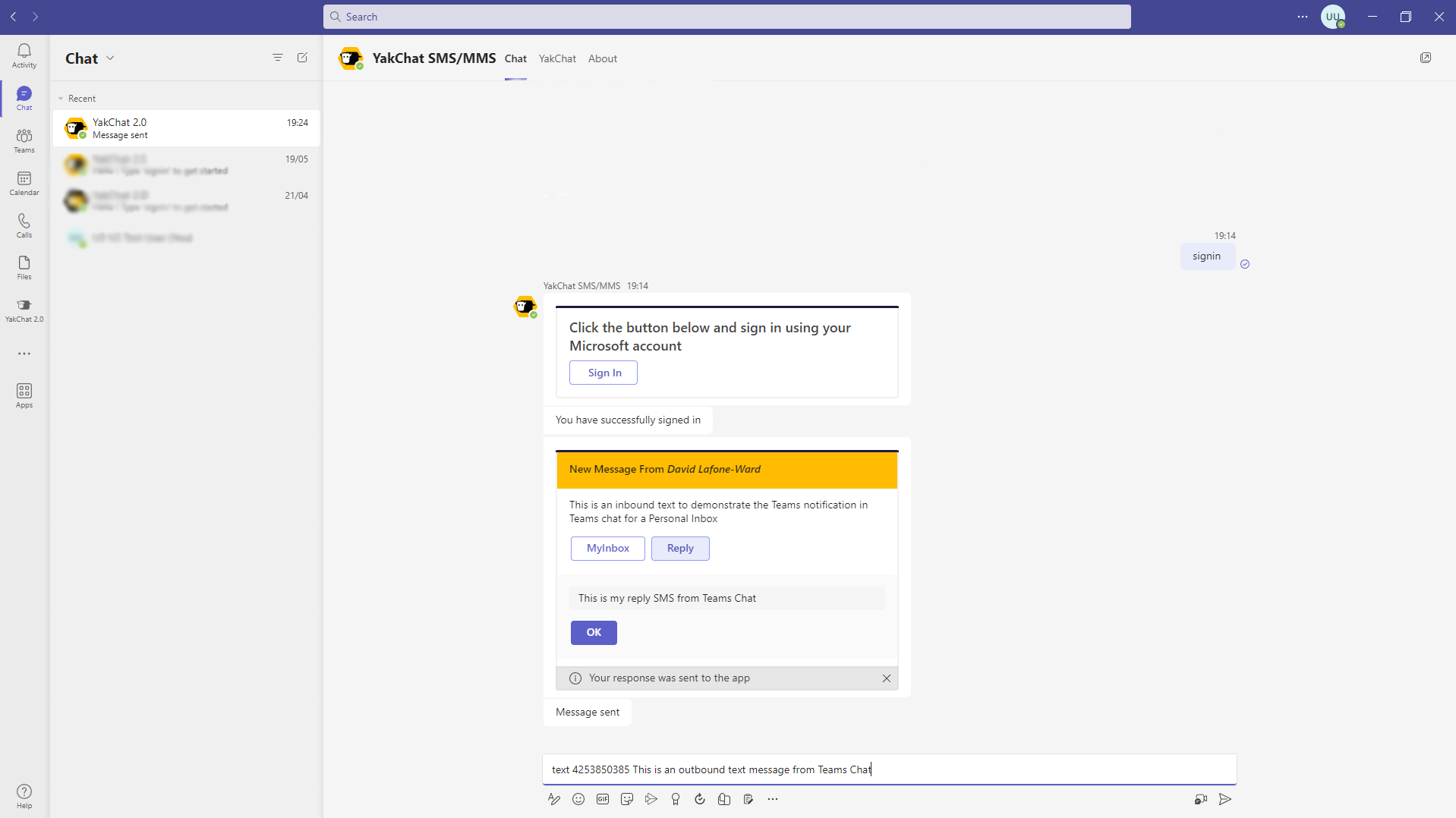Viewport: 1456px width, 818px height.
Task: Click the YakChat SMS/MMS header logo
Action: click(351, 58)
